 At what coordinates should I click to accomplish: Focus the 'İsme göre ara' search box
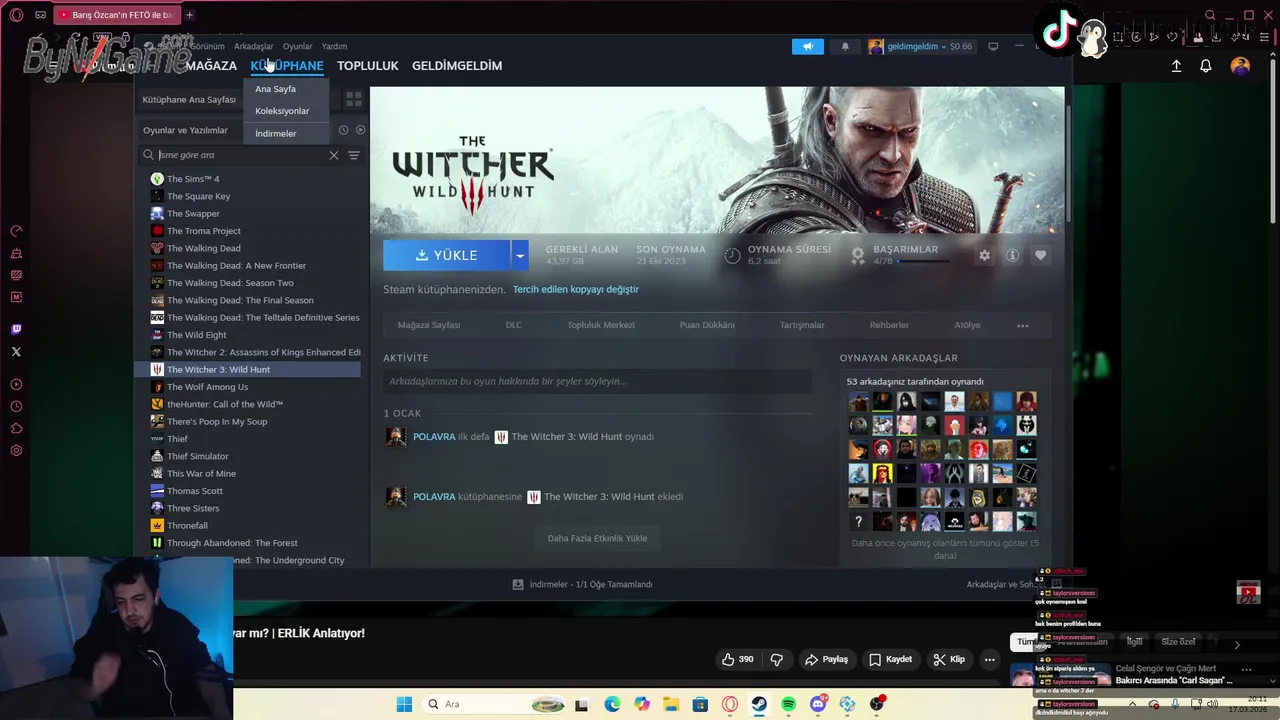240,155
